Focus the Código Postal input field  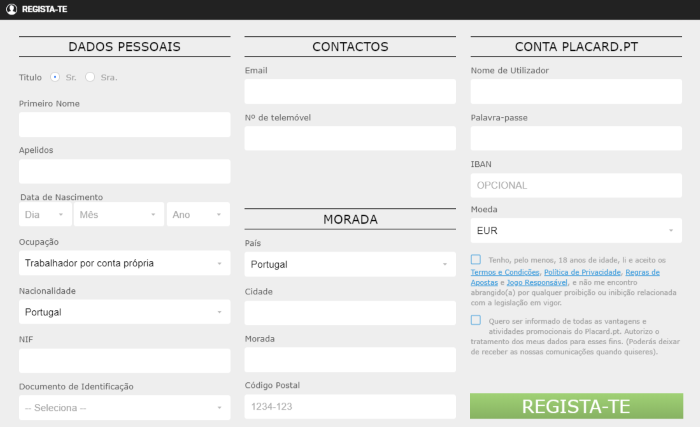tap(350, 406)
